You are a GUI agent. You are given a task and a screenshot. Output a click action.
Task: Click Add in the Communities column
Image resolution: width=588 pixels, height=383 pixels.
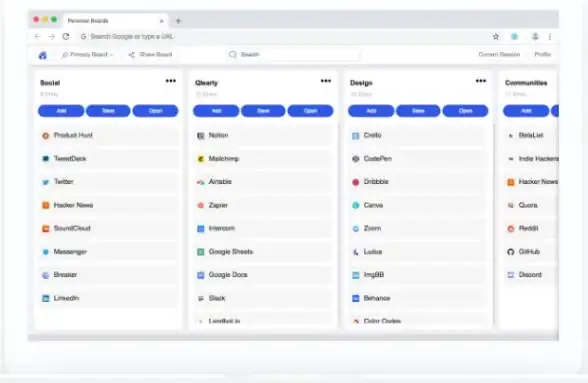(x=526, y=111)
